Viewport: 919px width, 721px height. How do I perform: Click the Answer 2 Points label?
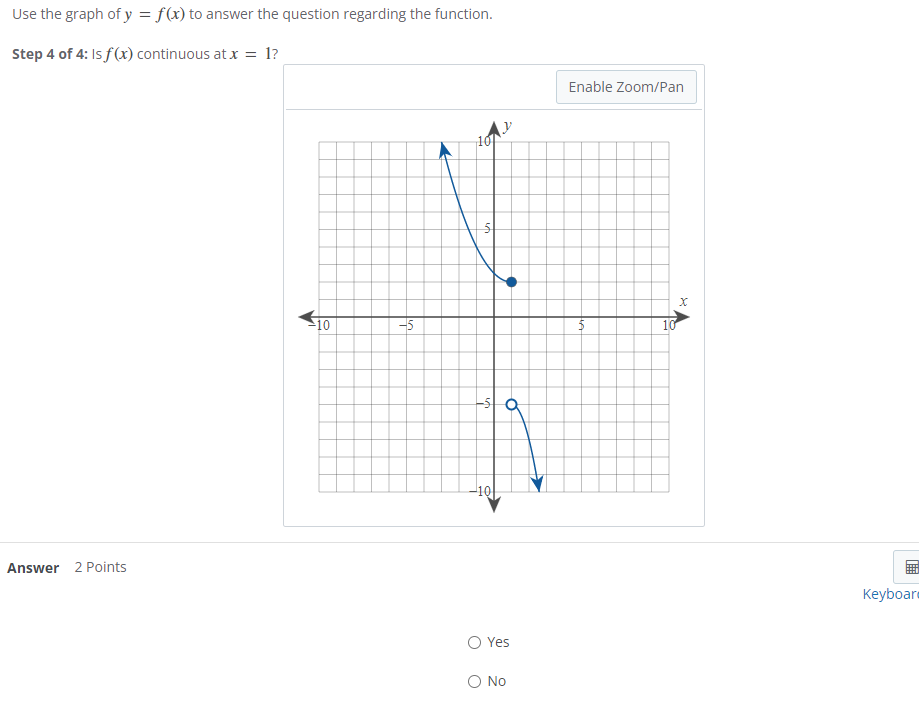tap(67, 567)
